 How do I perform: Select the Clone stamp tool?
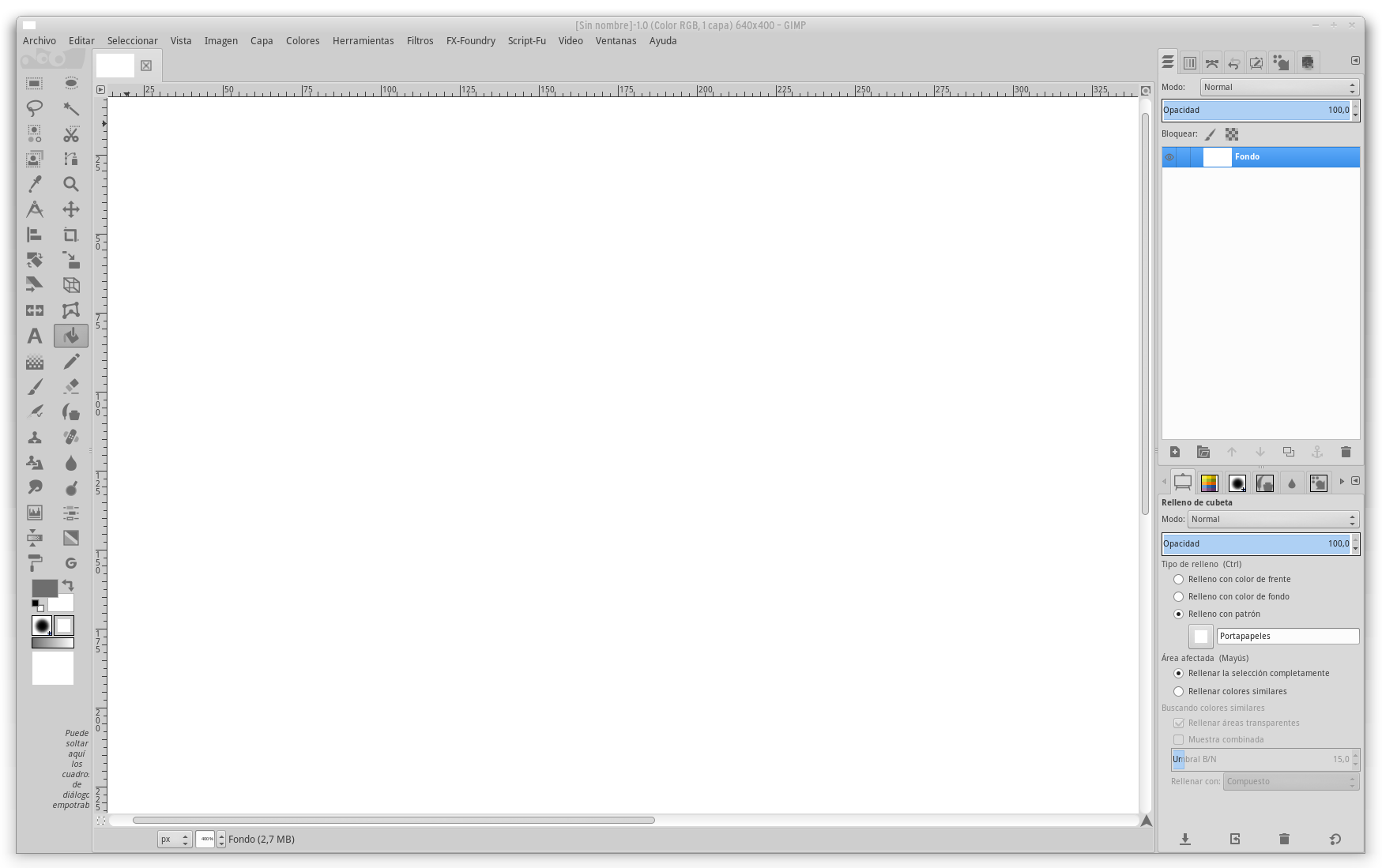(35, 437)
